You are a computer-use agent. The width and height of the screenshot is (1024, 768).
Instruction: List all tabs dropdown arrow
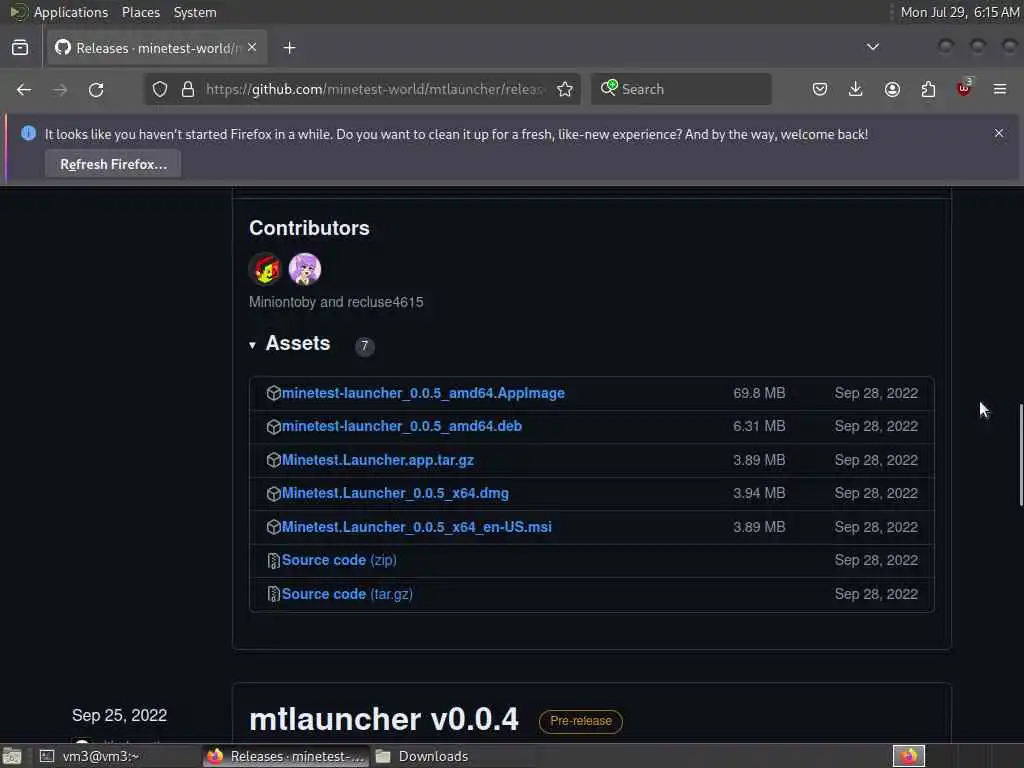click(872, 47)
